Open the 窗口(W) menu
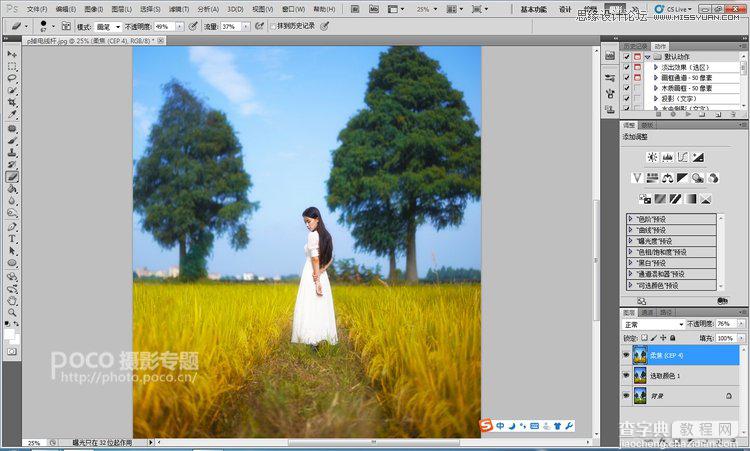The width and height of the screenshot is (750, 451). click(293, 9)
